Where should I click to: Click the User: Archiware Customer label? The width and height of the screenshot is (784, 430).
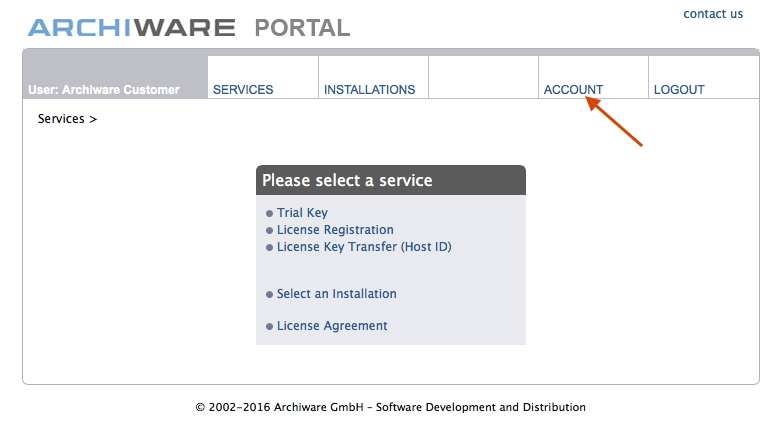point(104,90)
